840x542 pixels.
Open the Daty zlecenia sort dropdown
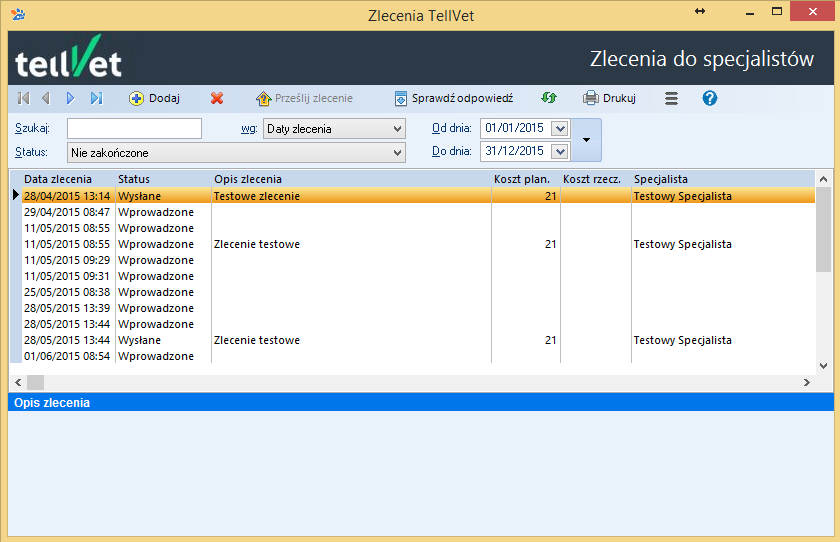(334, 129)
